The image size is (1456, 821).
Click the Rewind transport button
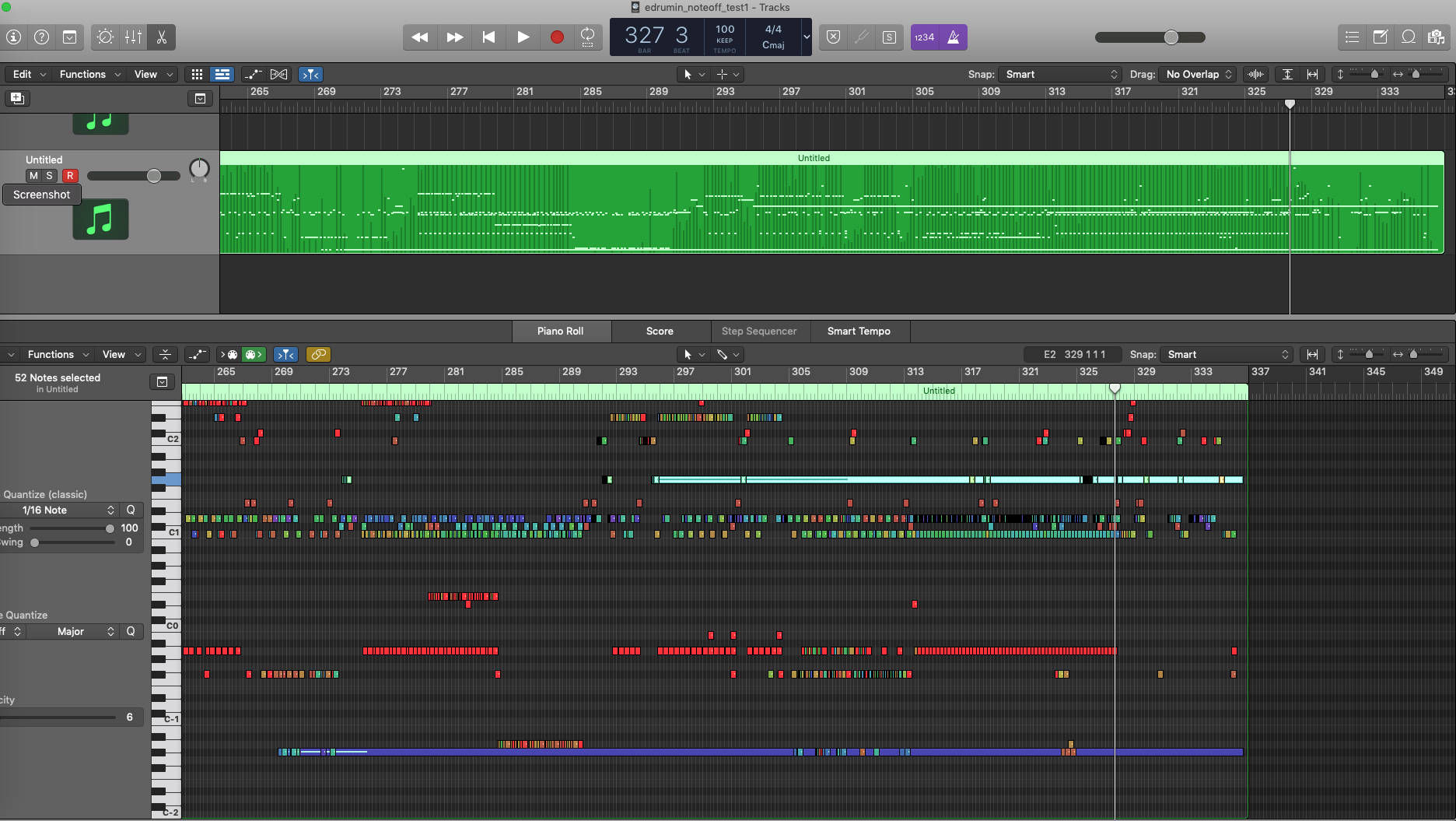pyautogui.click(x=420, y=37)
